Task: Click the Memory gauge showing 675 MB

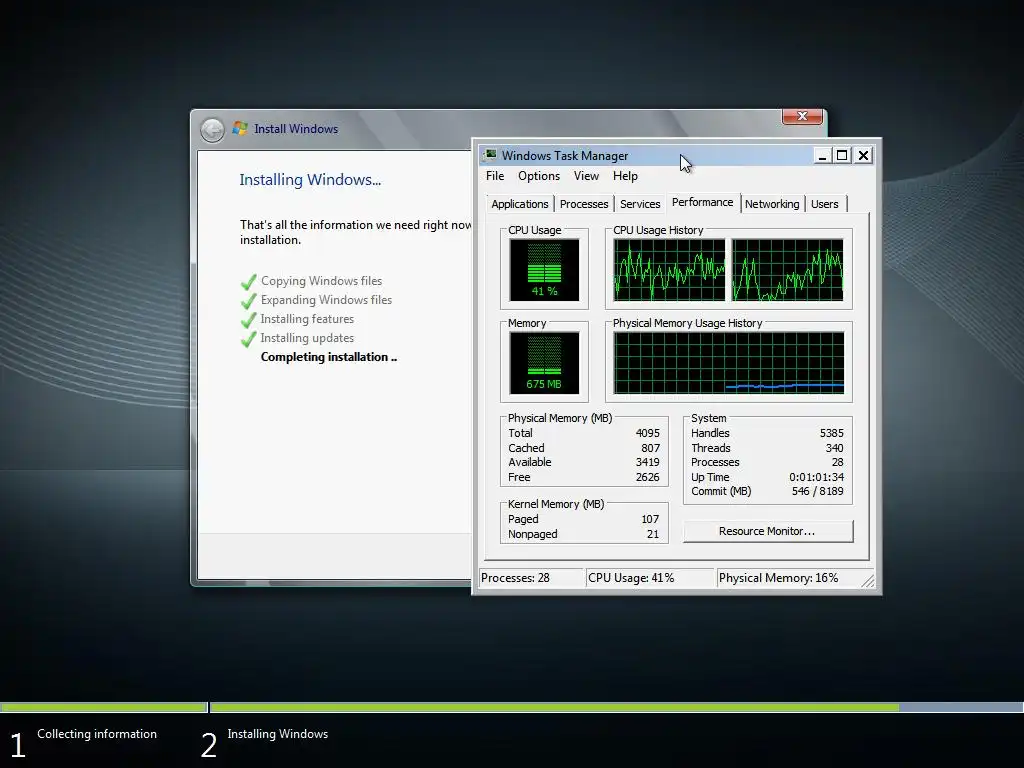Action: (544, 362)
